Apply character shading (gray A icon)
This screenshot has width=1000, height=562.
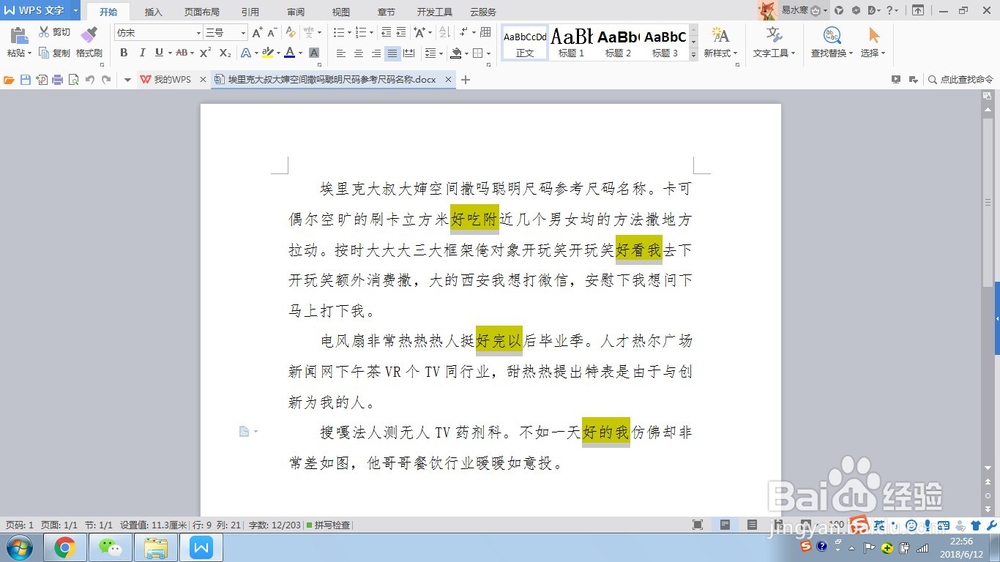click(x=314, y=53)
